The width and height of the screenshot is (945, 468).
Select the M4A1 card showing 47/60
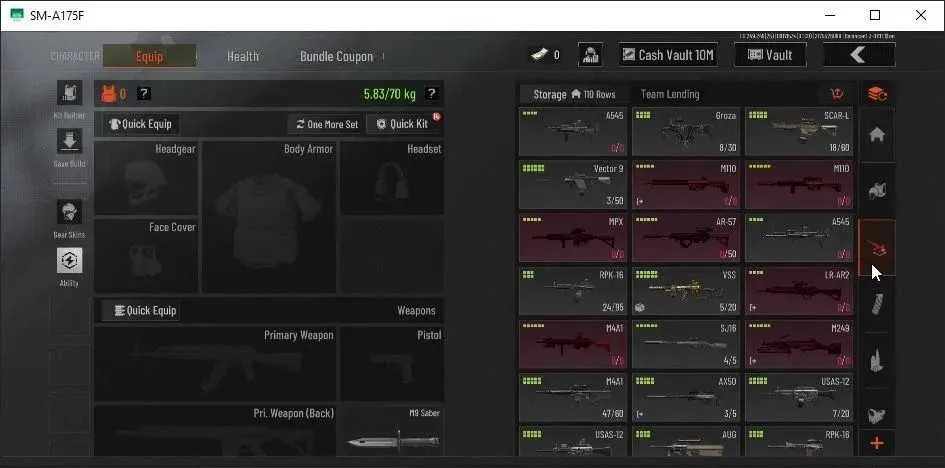[573, 397]
